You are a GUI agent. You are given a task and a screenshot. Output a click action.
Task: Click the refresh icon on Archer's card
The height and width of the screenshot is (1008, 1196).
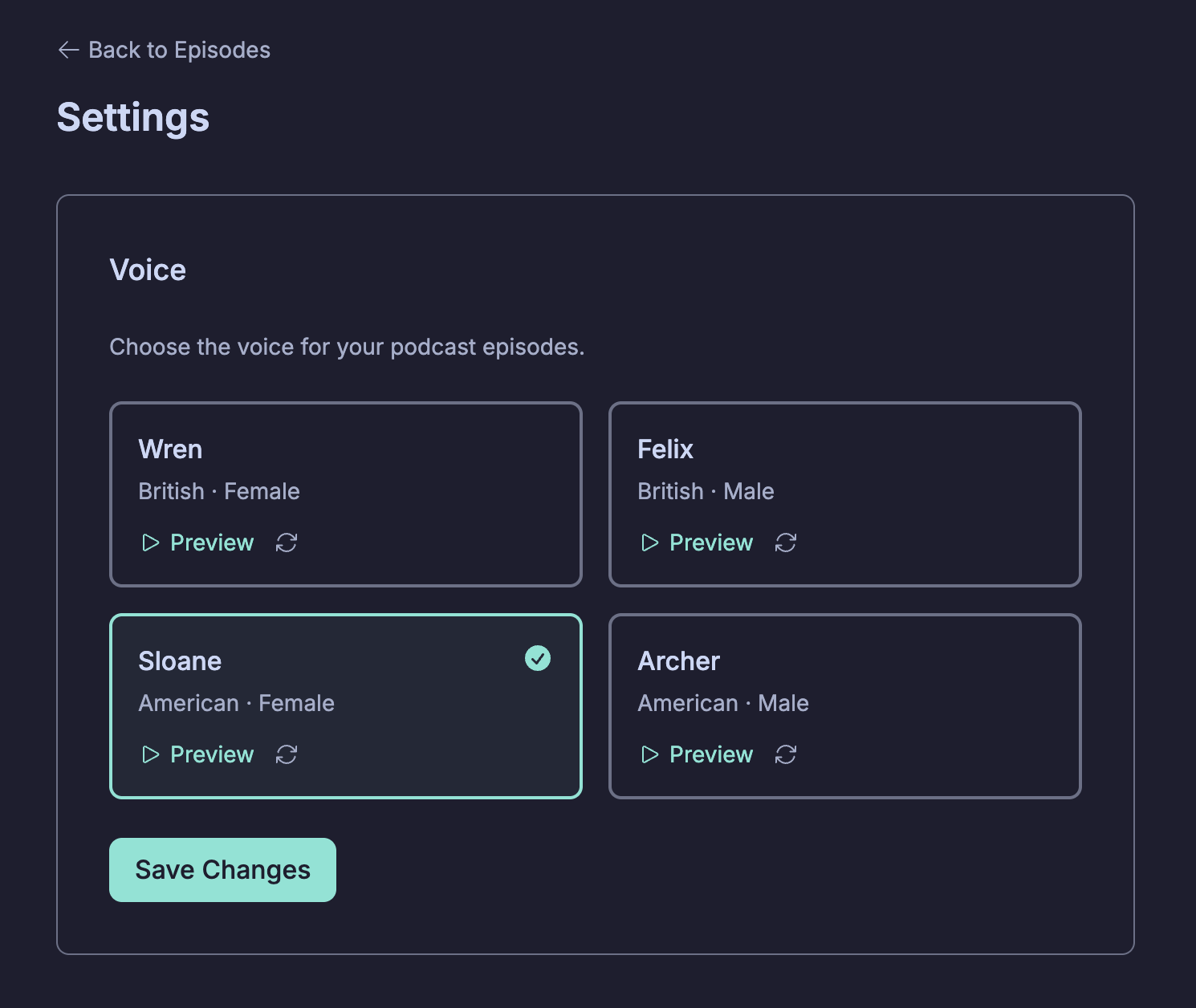pos(786,755)
